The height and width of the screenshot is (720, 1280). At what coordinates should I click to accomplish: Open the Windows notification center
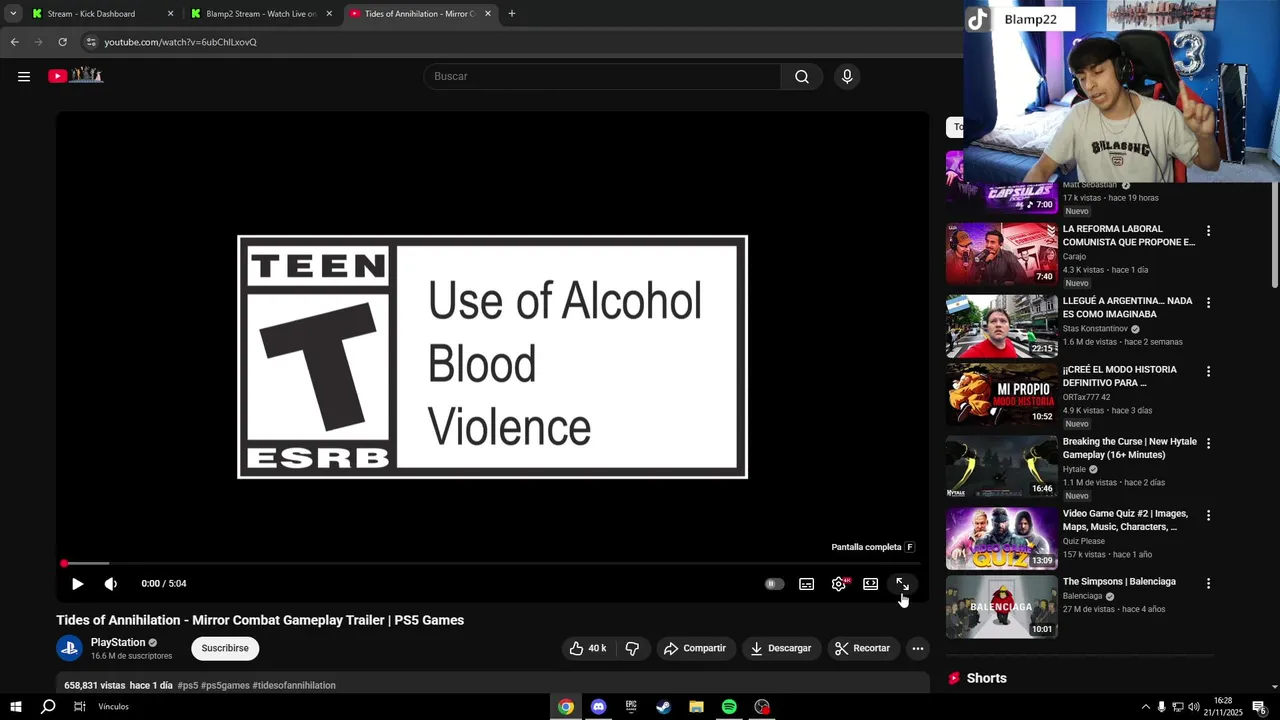tap(1259, 707)
